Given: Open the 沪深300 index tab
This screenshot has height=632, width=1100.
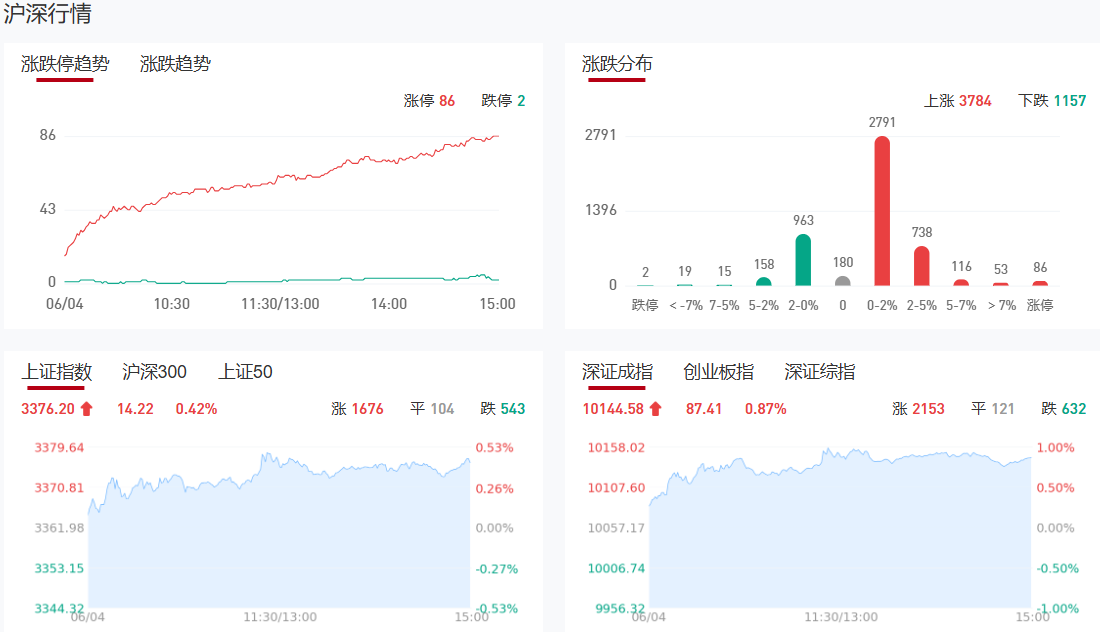Looking at the screenshot, I should [x=154, y=372].
